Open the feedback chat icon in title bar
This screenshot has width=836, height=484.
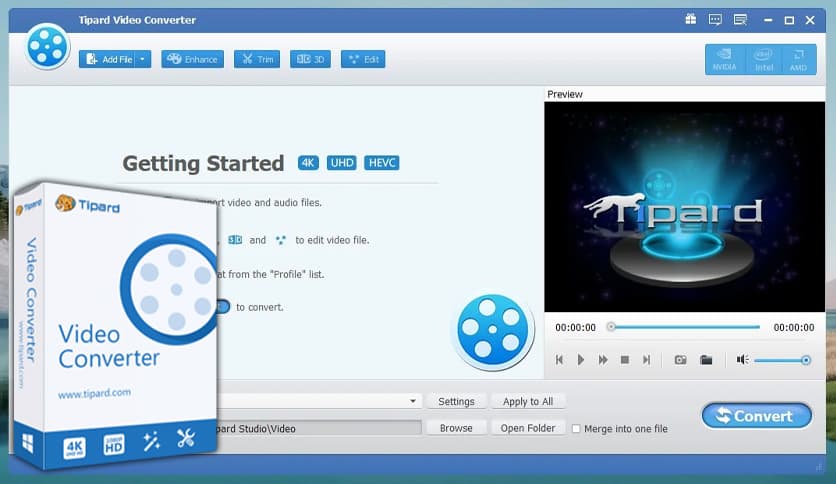[x=715, y=20]
